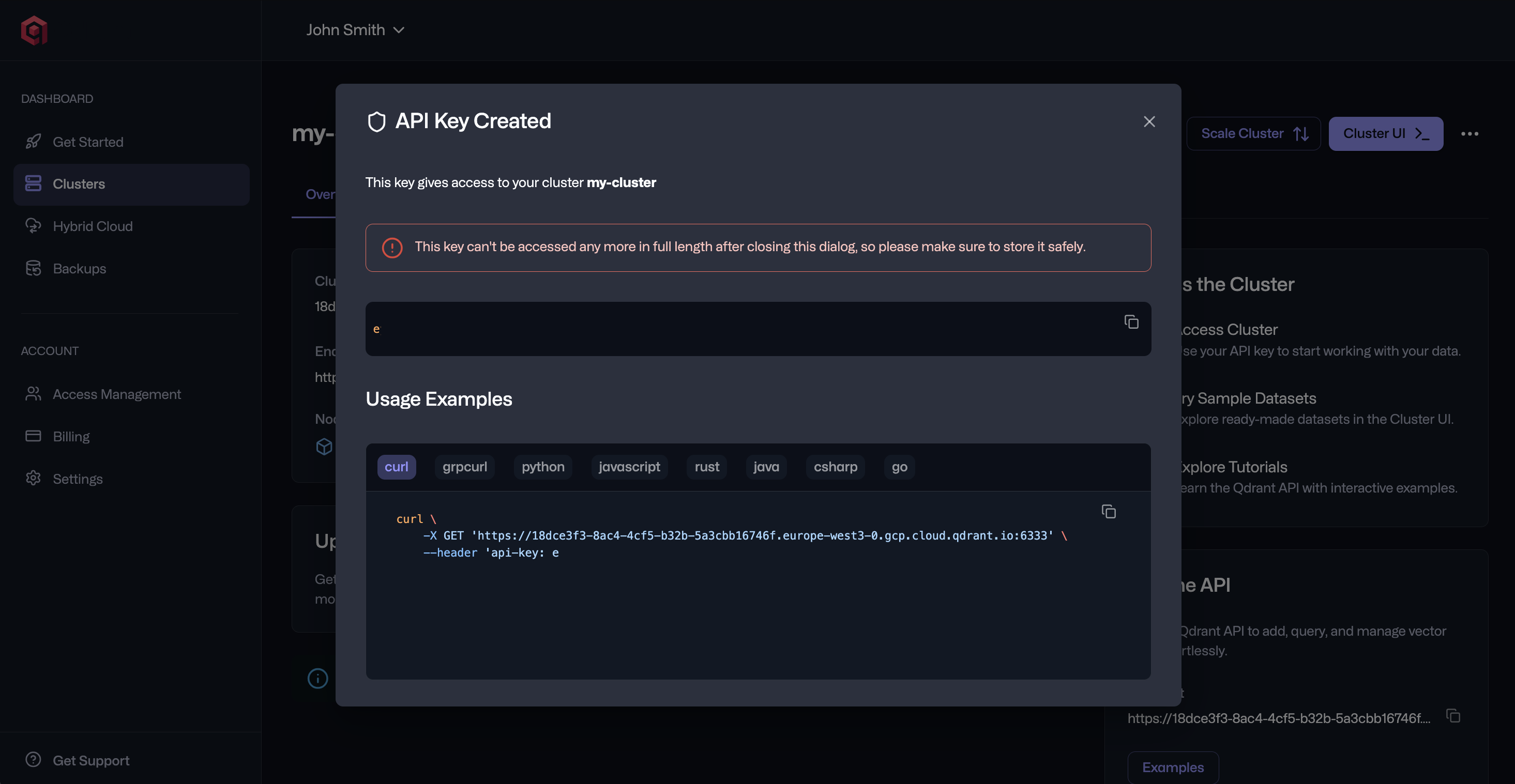
Task: Show the javascript usage example
Action: point(629,467)
